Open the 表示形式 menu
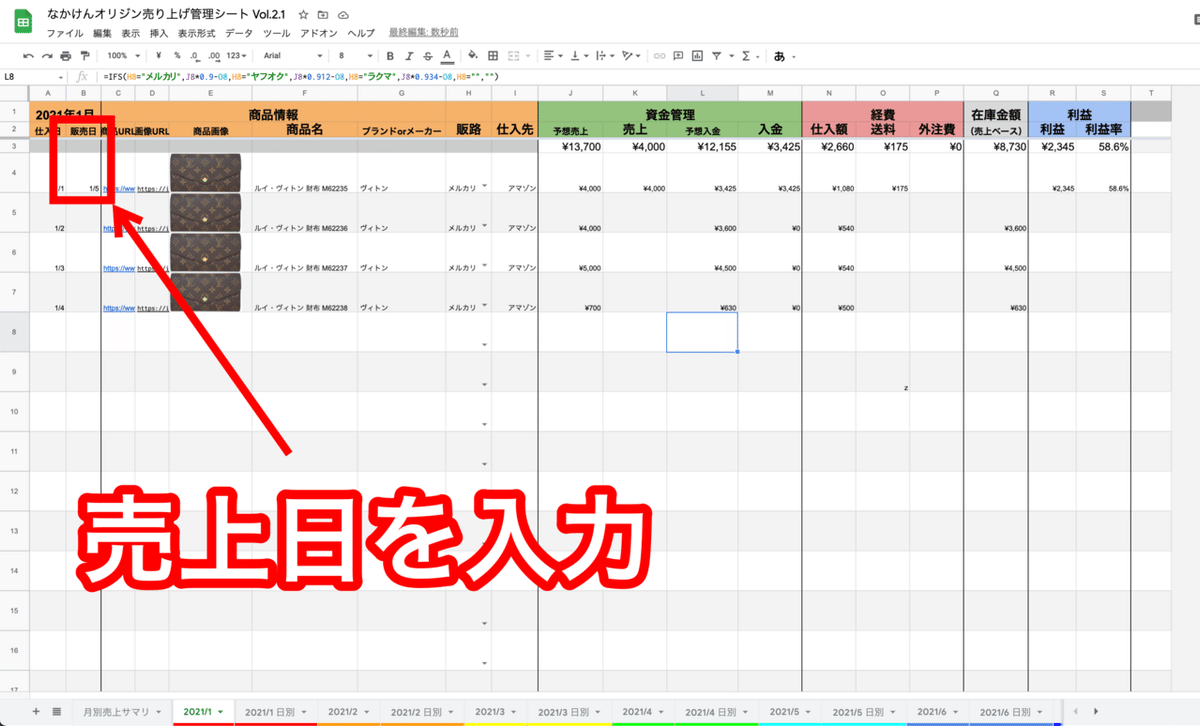The height and width of the screenshot is (726, 1200). 196,33
